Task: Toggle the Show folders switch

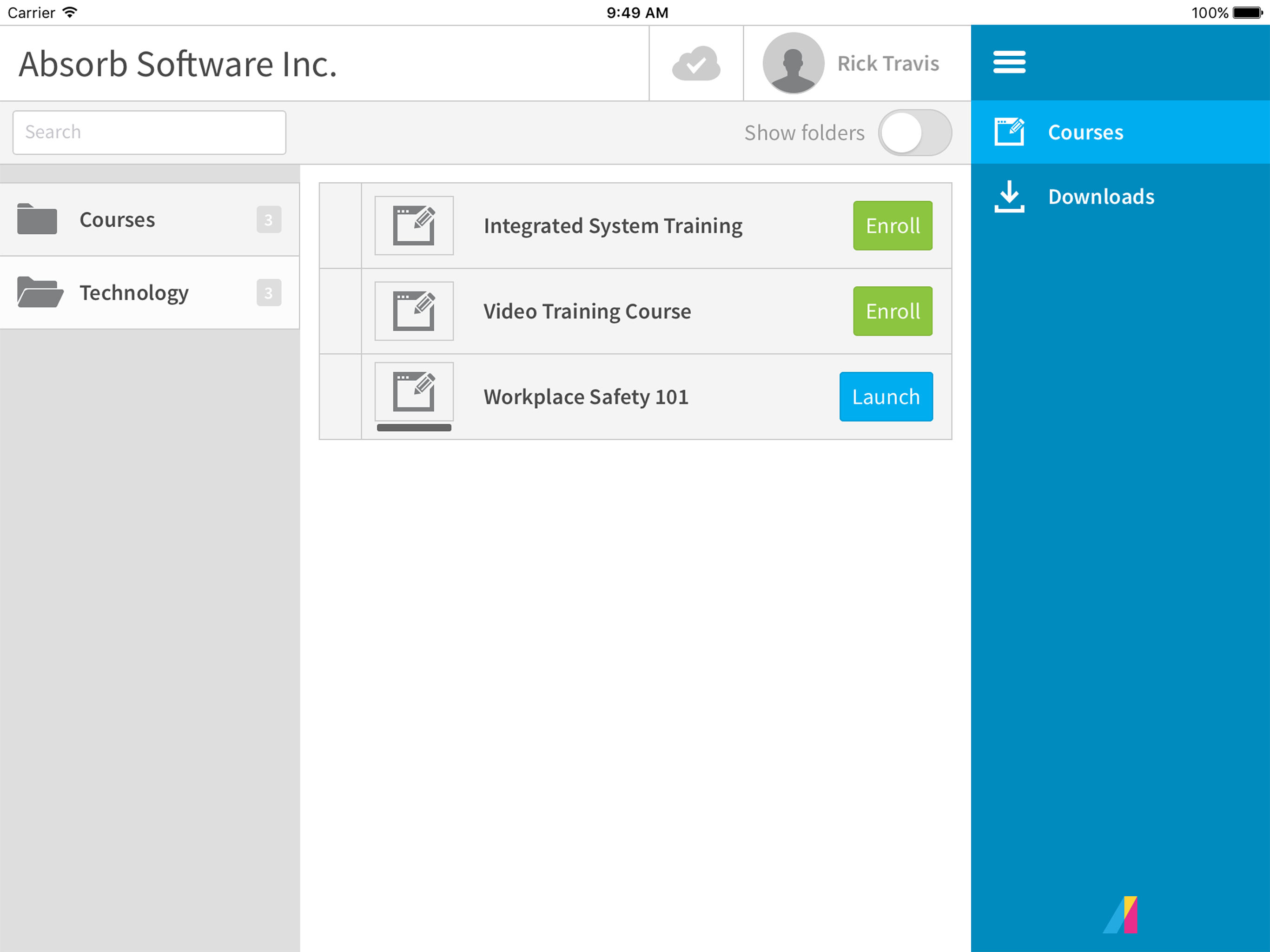Action: click(x=914, y=132)
